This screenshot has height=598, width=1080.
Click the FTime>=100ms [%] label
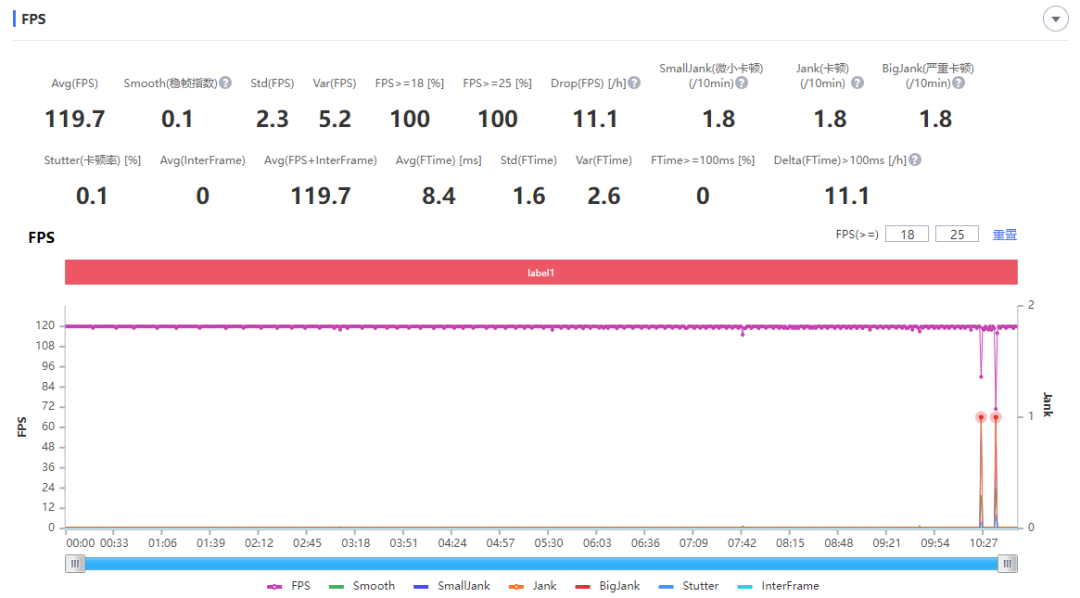tap(703, 160)
